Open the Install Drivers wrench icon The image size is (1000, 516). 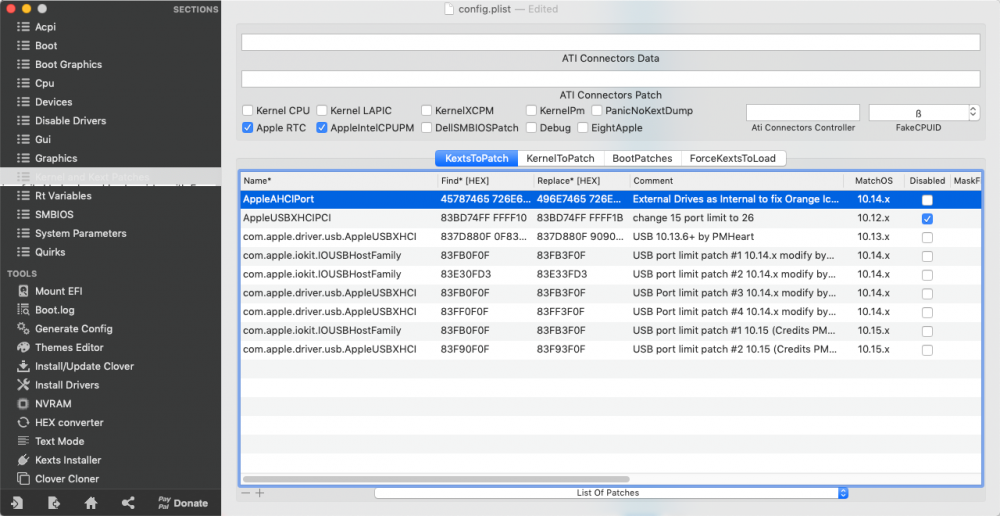point(24,385)
